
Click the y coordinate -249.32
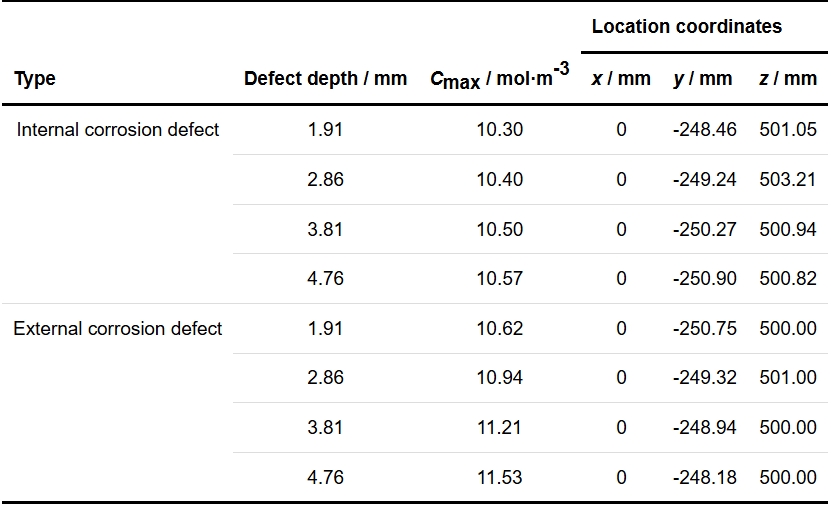pyautogui.click(x=705, y=378)
